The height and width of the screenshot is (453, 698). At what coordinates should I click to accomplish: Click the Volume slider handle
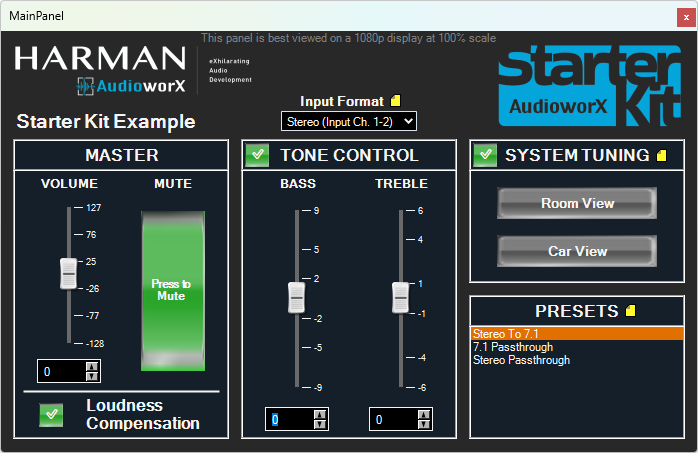point(69,274)
